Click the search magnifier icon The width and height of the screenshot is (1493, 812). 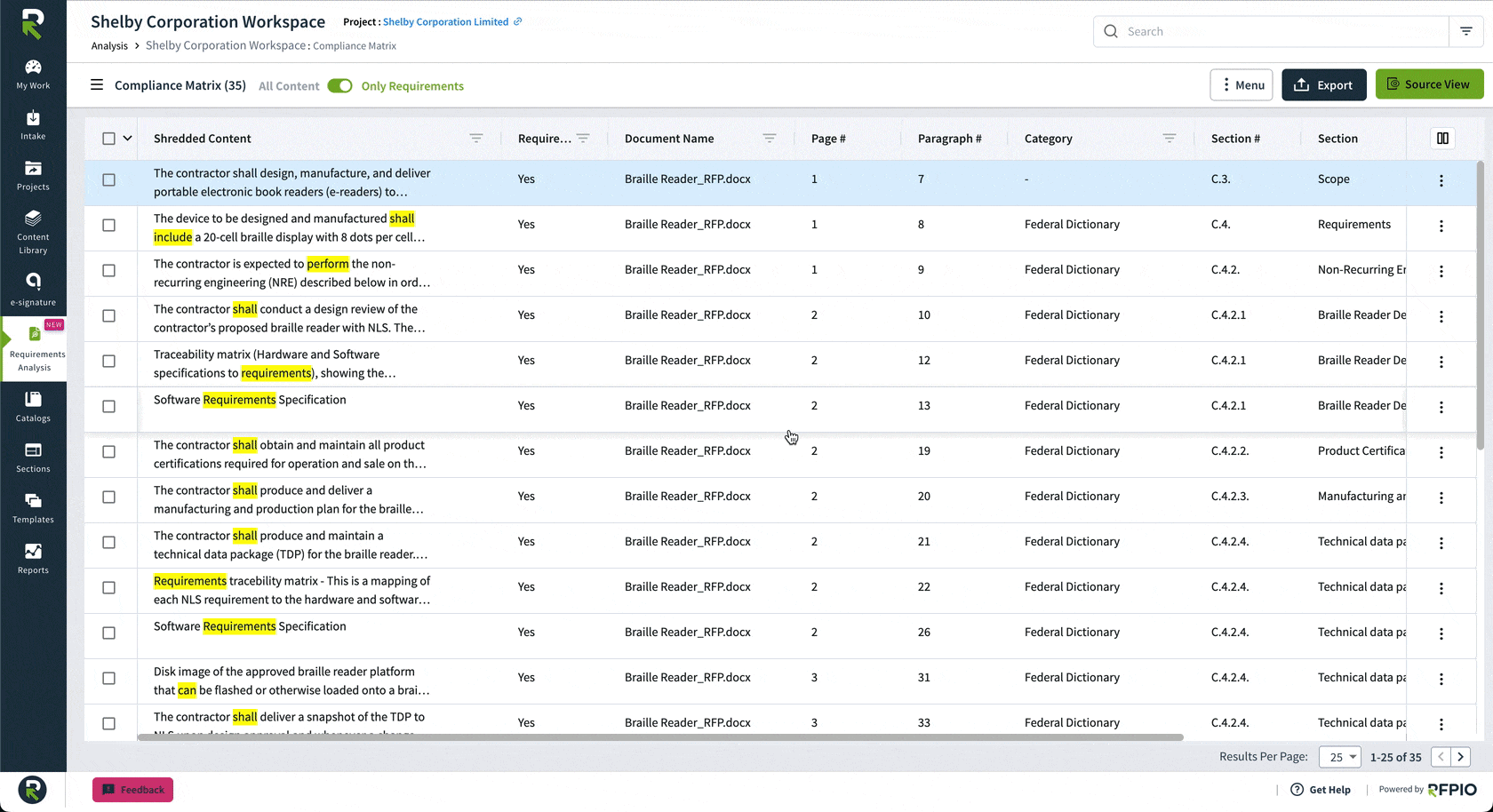[x=1111, y=31]
